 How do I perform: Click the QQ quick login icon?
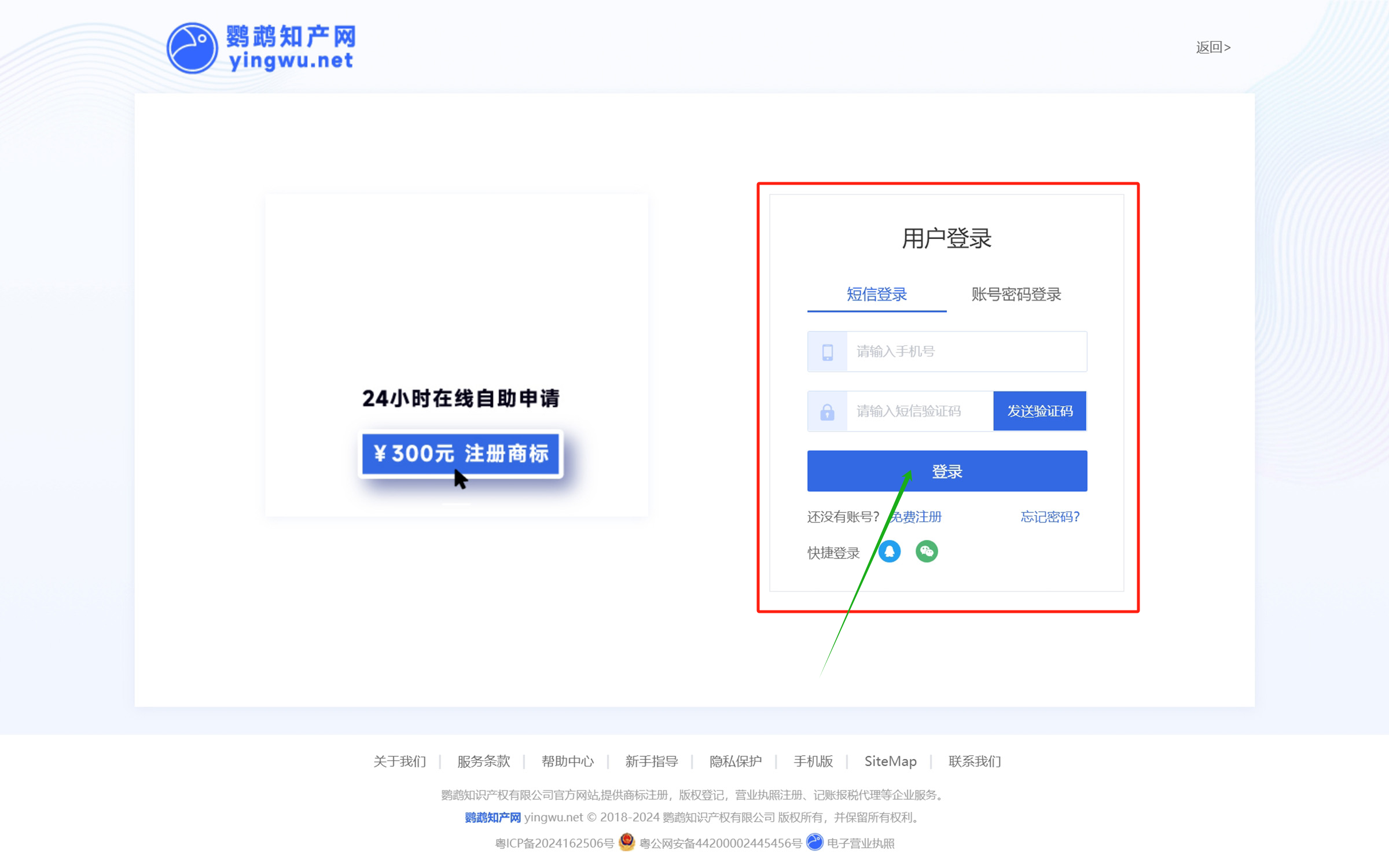890,551
